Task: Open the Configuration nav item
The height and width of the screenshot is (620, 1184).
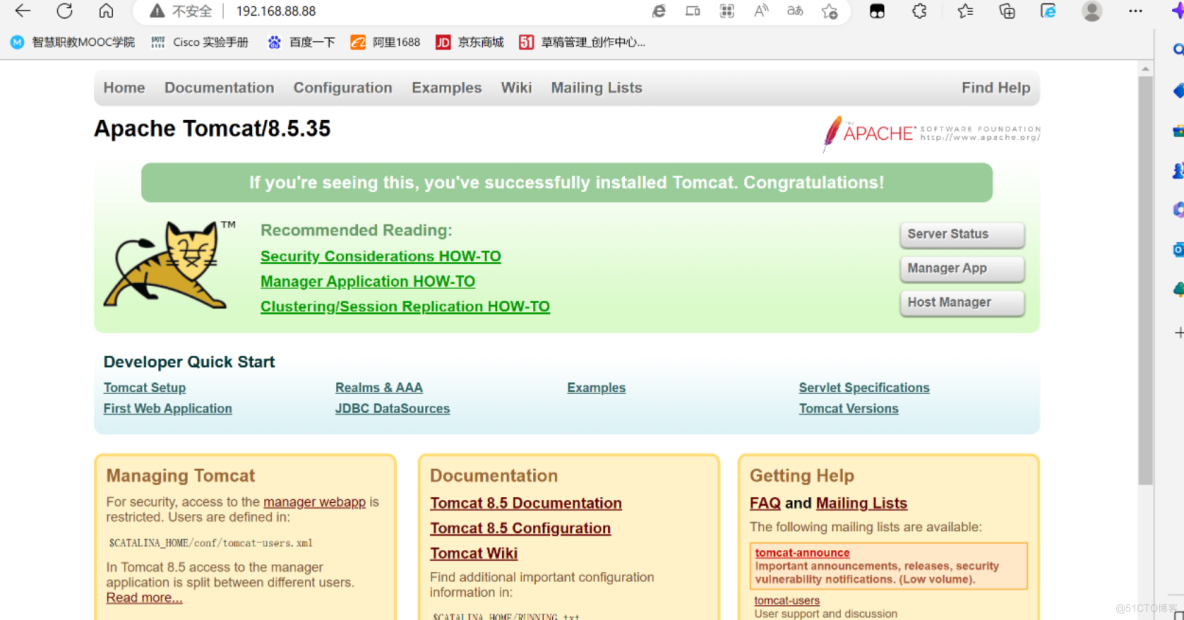Action: pos(343,88)
